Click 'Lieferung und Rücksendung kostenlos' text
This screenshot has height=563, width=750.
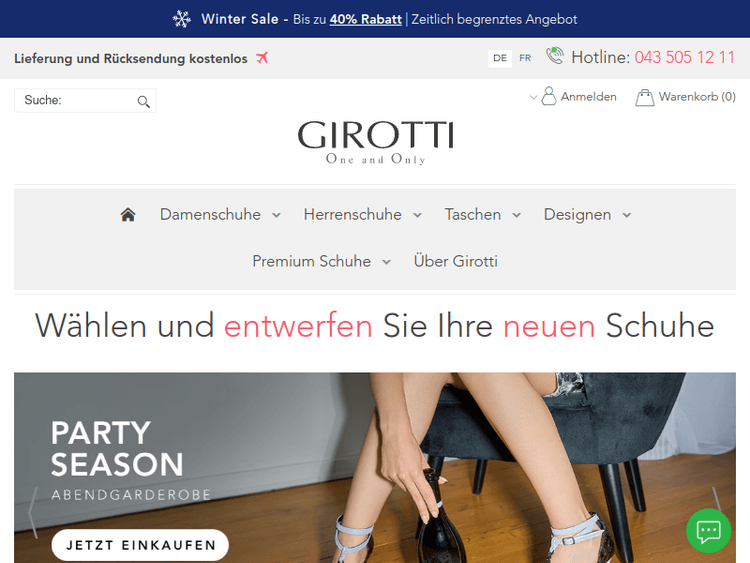click(131, 59)
